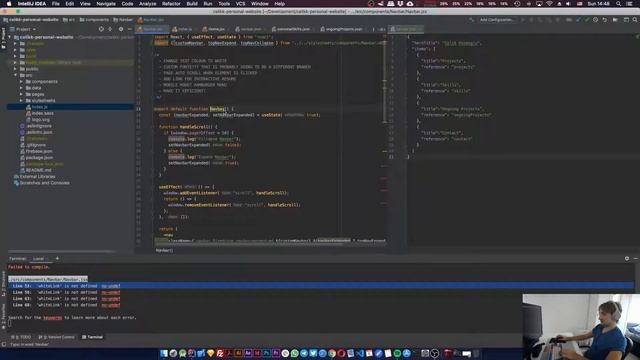Image resolution: width=640 pixels, height=360 pixels.
Task: Open the Version Control tool window button
Action: point(57,337)
